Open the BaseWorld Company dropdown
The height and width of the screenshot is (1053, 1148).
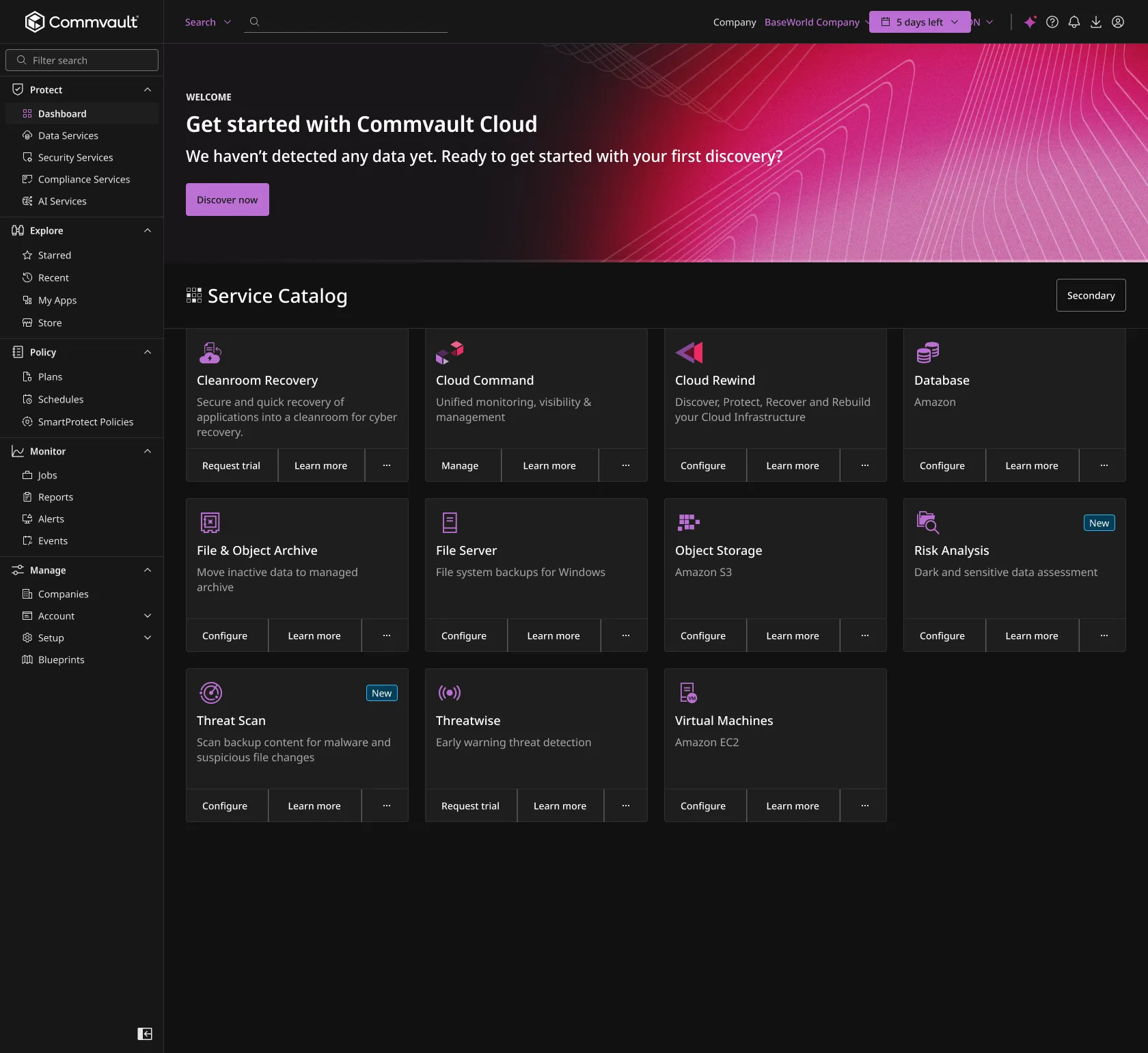click(813, 22)
